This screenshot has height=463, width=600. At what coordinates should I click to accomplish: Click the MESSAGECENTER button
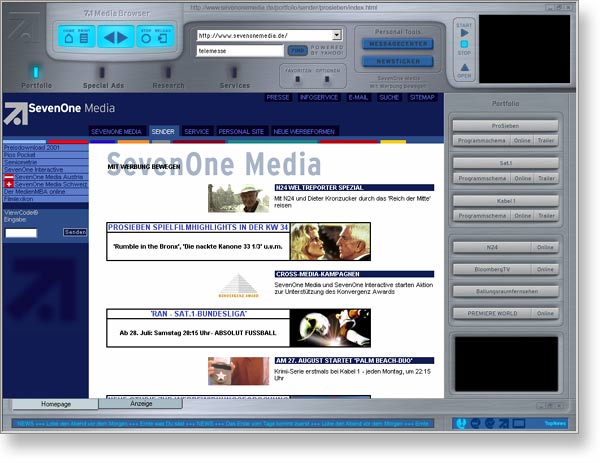click(398, 44)
